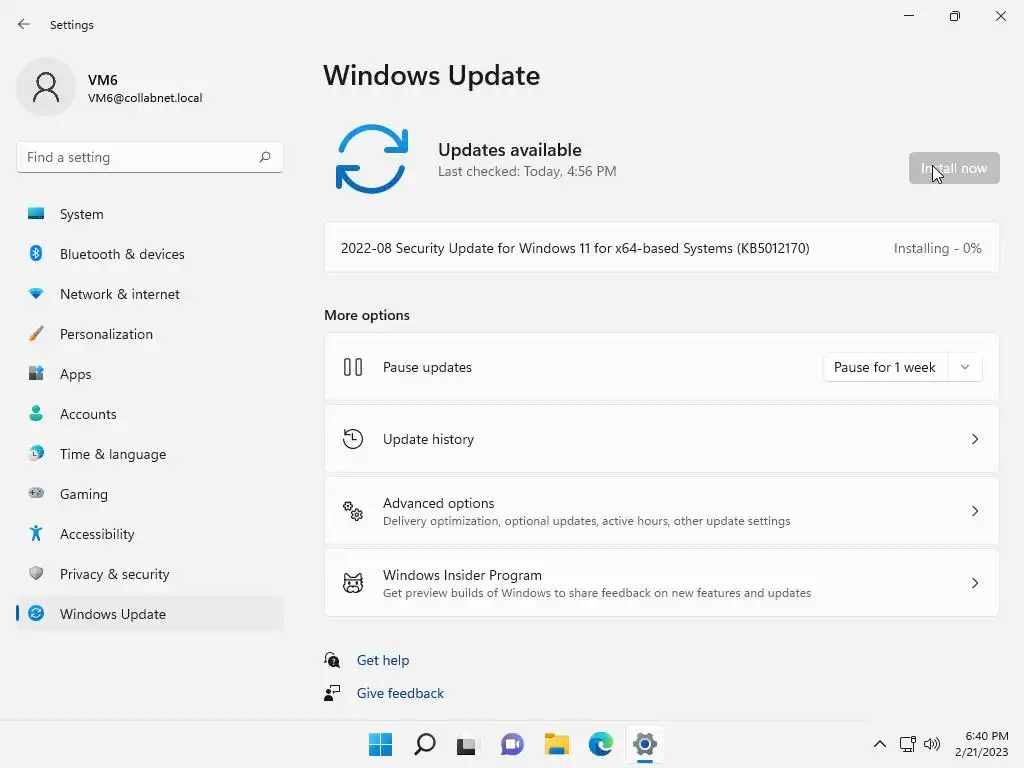This screenshot has height=768, width=1024.
Task: Show hidden system tray icons
Action: (x=880, y=744)
